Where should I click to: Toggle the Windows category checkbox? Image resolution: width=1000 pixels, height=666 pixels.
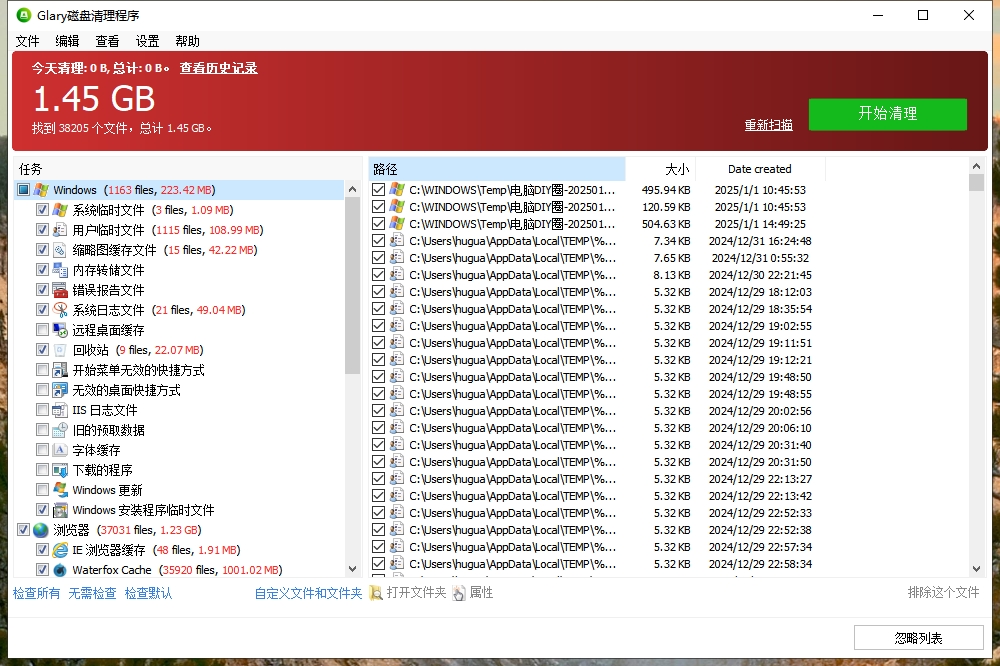pos(24,190)
